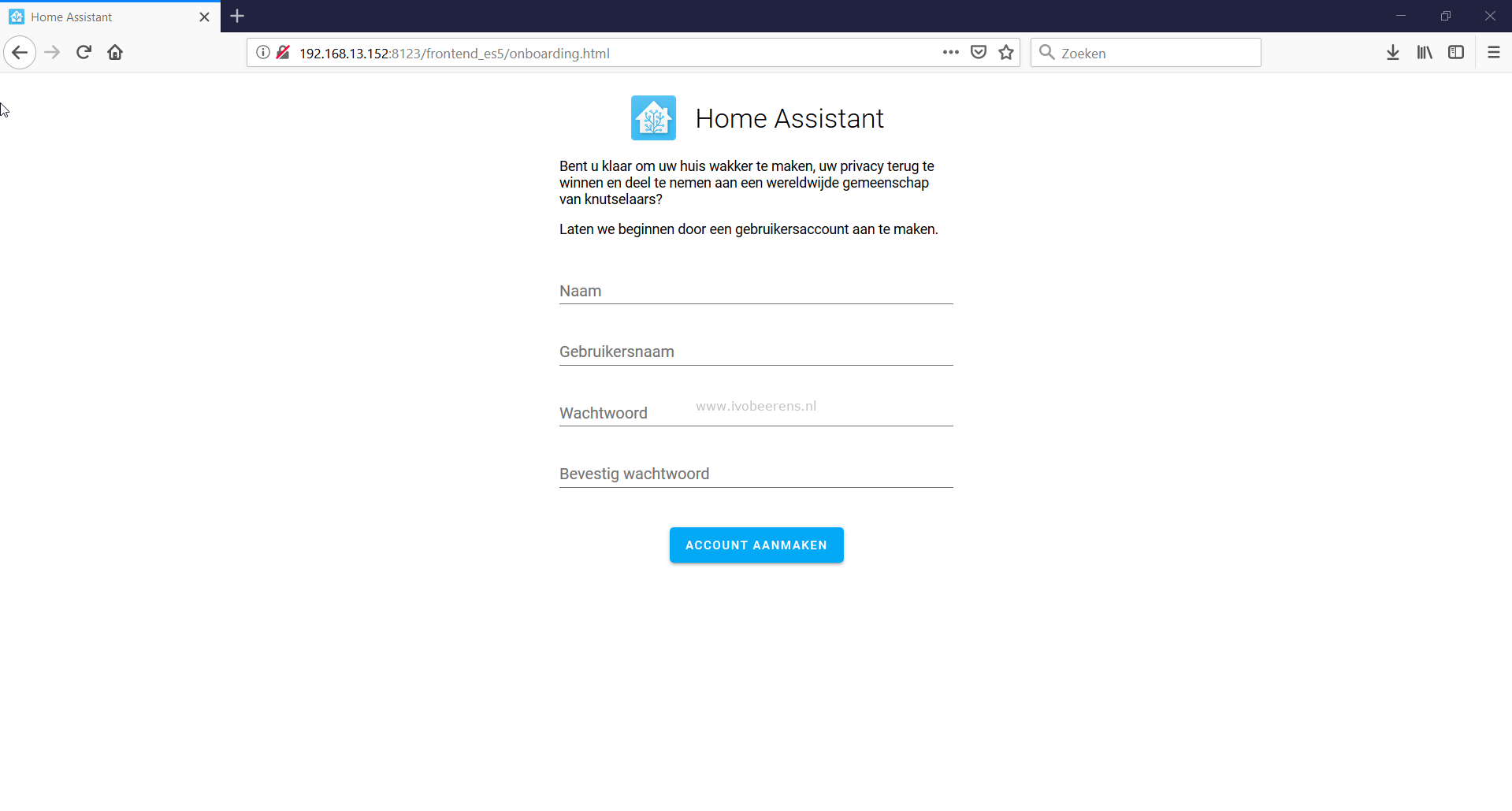
Task: Click the browser back arrow button
Action: (x=20, y=53)
